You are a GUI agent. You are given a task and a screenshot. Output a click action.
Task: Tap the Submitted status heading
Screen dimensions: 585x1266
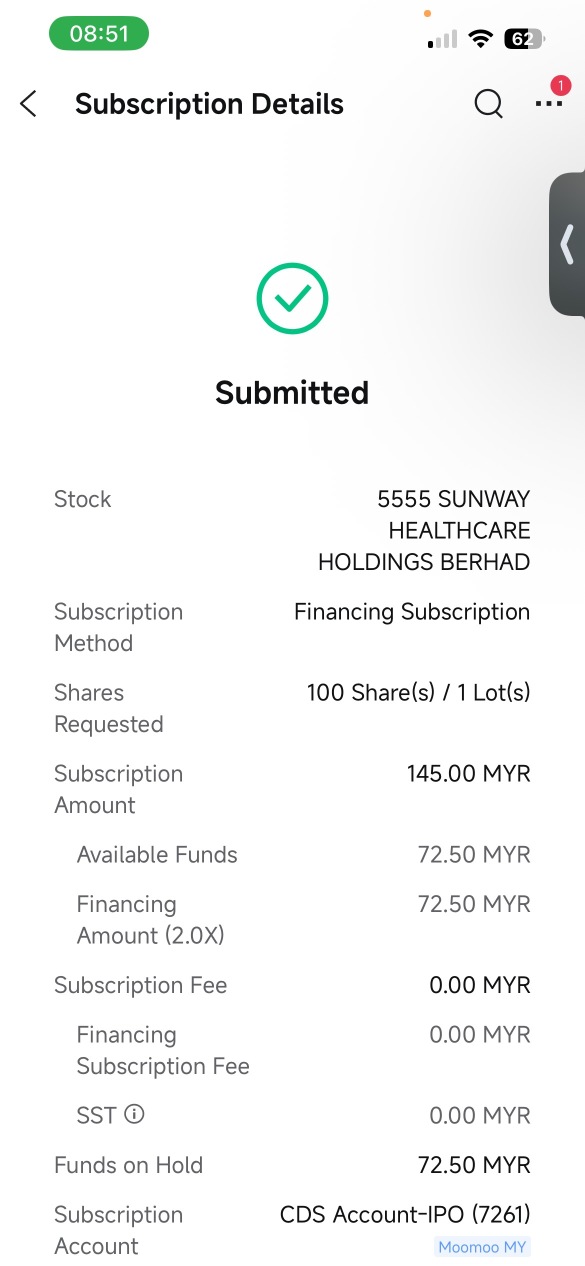pos(292,392)
